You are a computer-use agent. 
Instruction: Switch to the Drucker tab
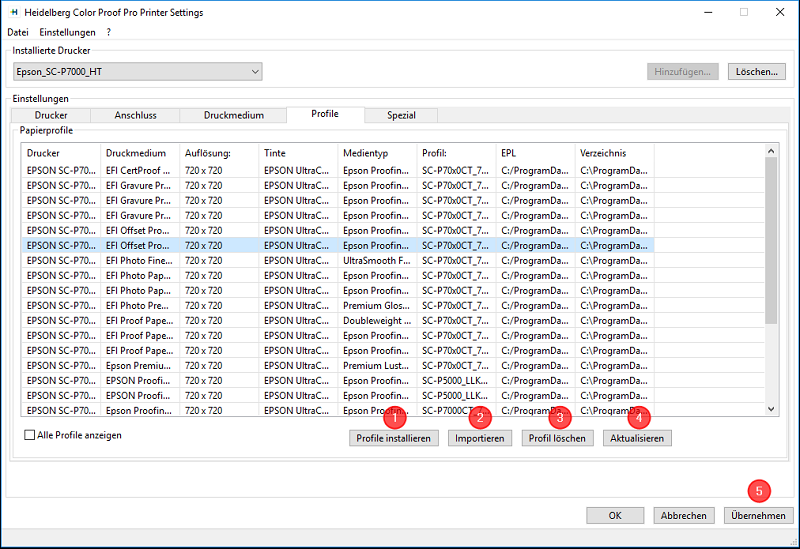point(51,115)
